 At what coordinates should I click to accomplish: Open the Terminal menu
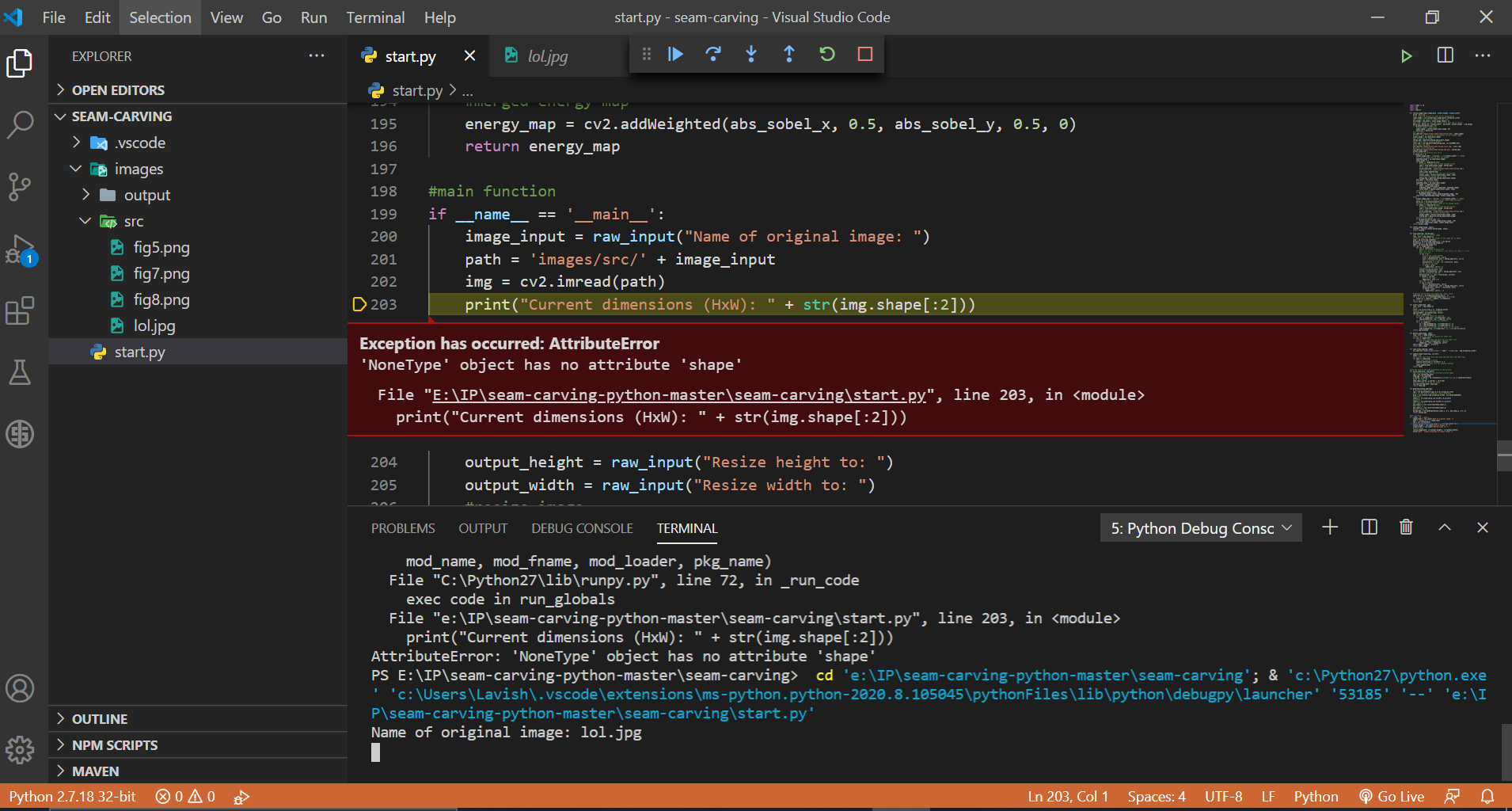point(375,17)
